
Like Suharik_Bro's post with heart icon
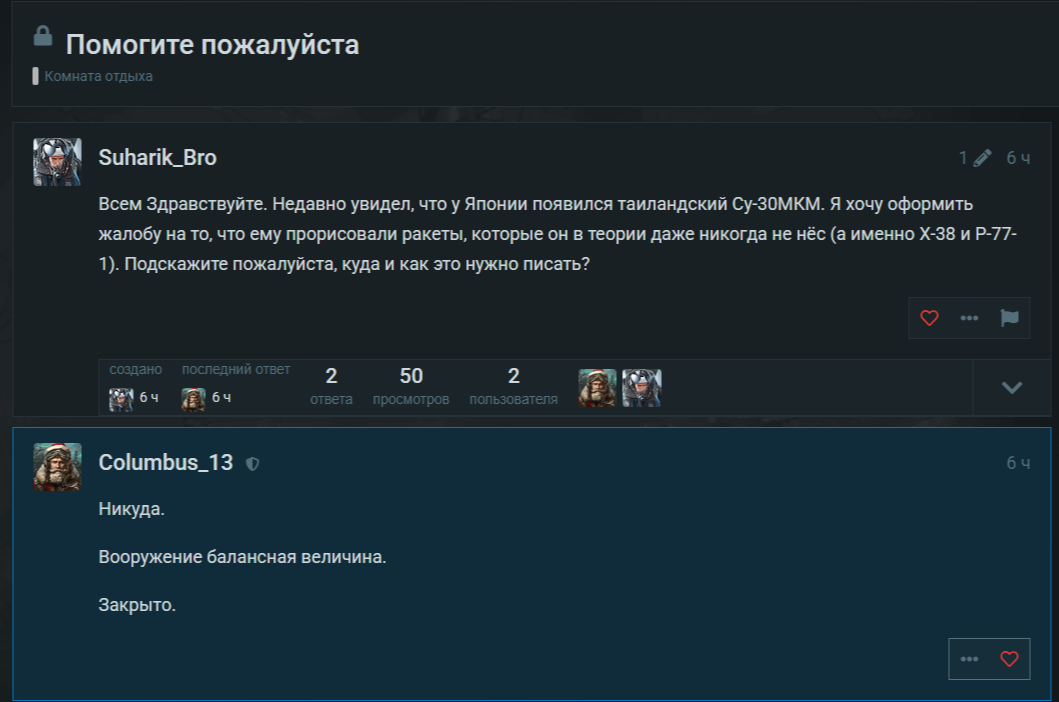[929, 318]
